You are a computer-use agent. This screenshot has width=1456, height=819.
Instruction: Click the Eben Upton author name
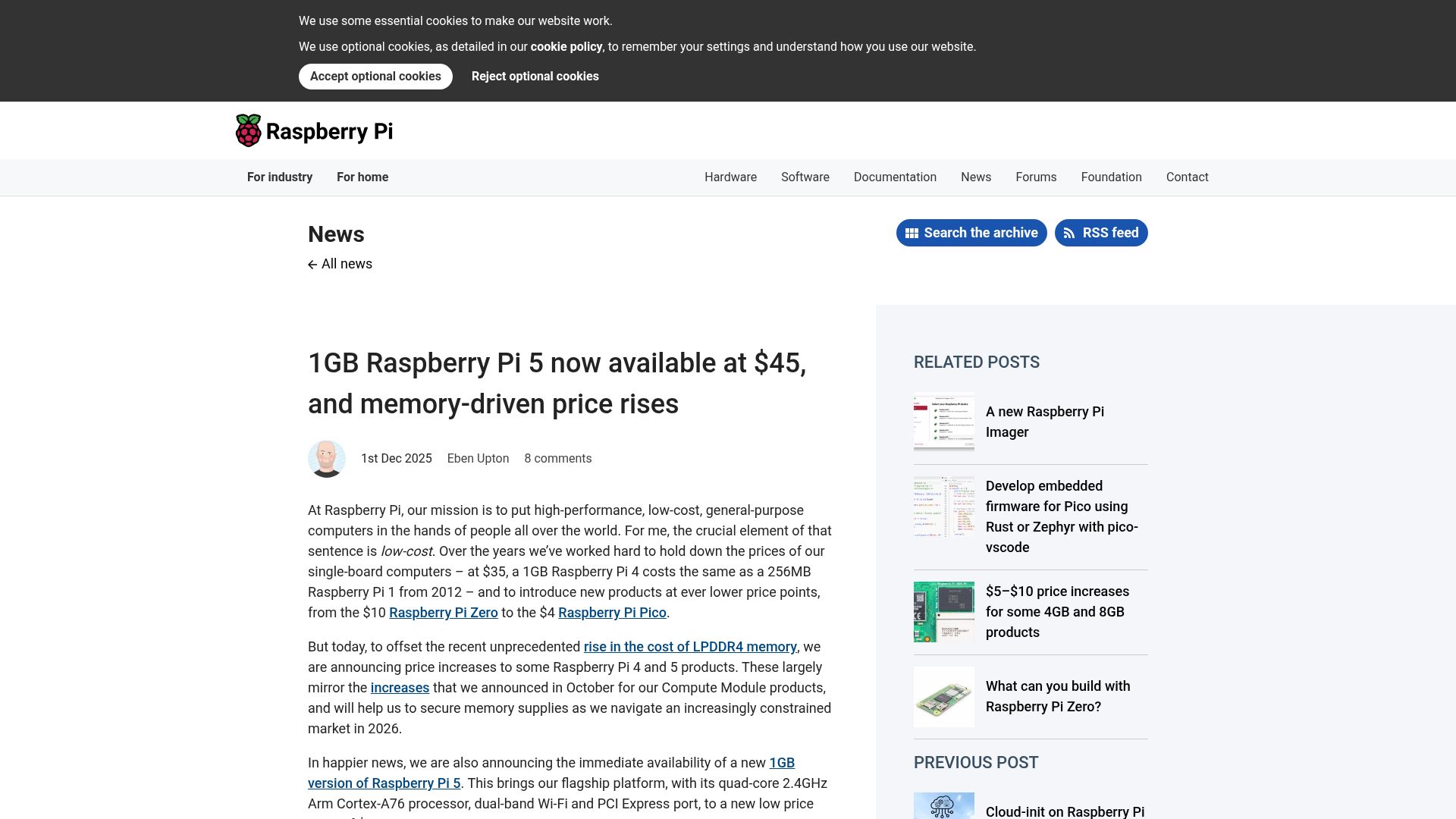(x=478, y=459)
